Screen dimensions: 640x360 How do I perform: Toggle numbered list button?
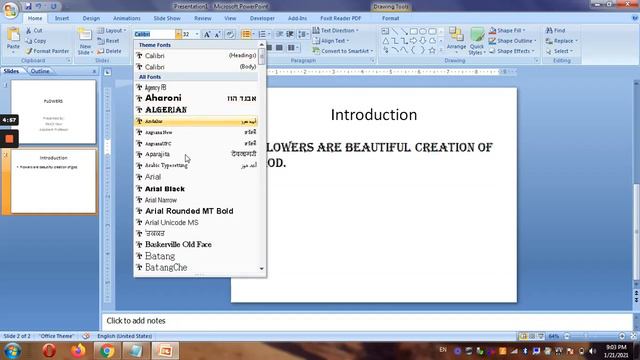point(262,34)
